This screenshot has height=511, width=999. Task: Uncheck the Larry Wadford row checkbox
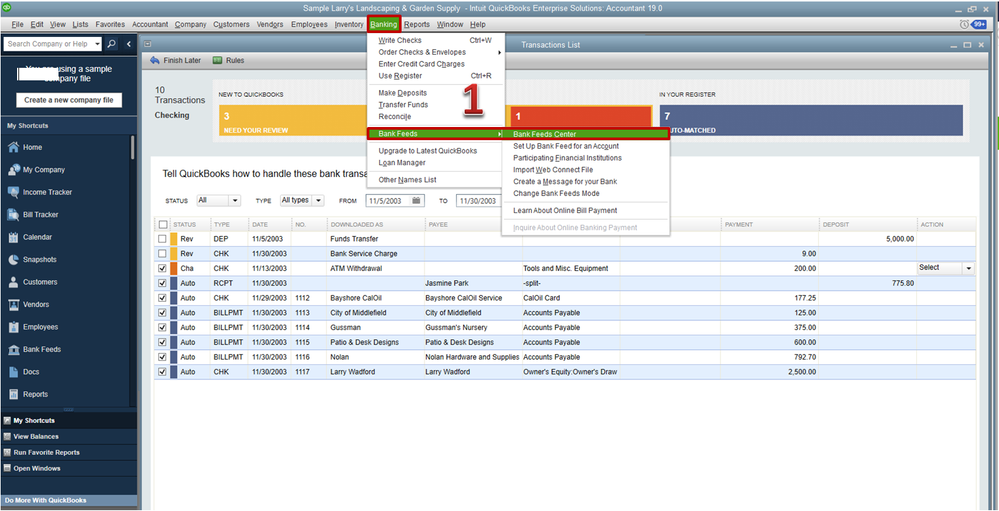pyautogui.click(x=162, y=371)
